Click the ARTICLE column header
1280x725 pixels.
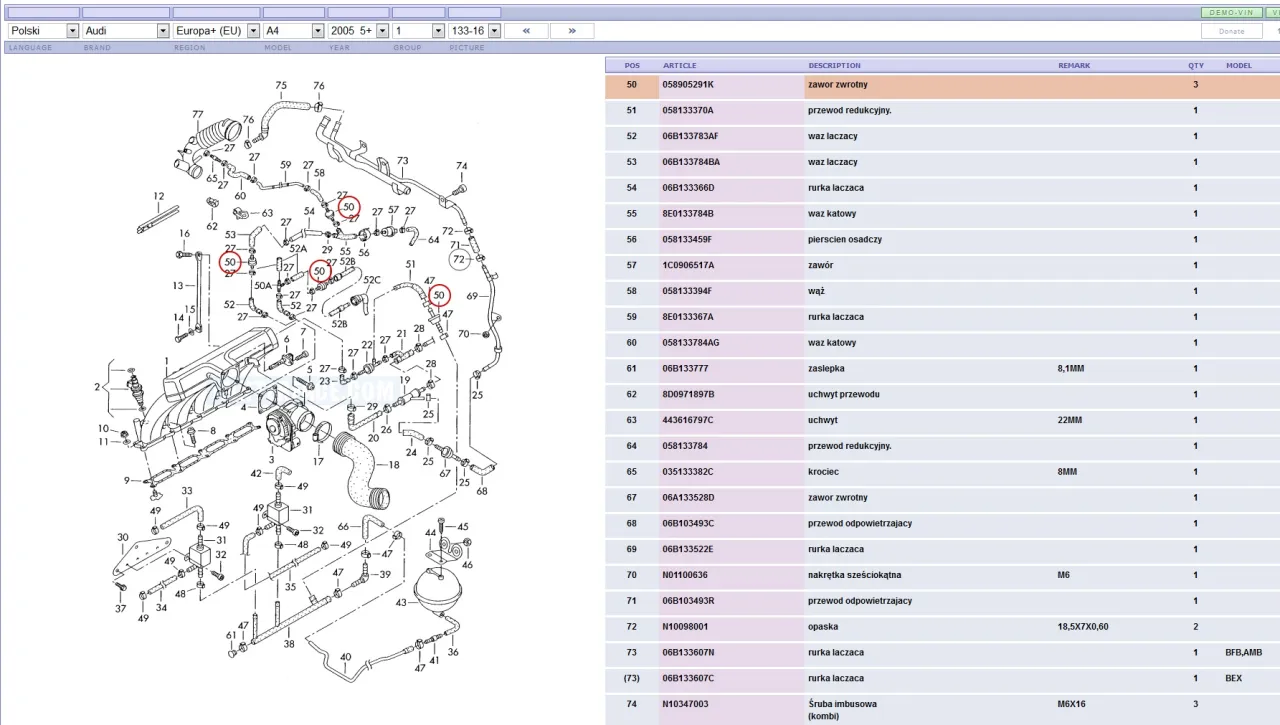click(x=680, y=66)
